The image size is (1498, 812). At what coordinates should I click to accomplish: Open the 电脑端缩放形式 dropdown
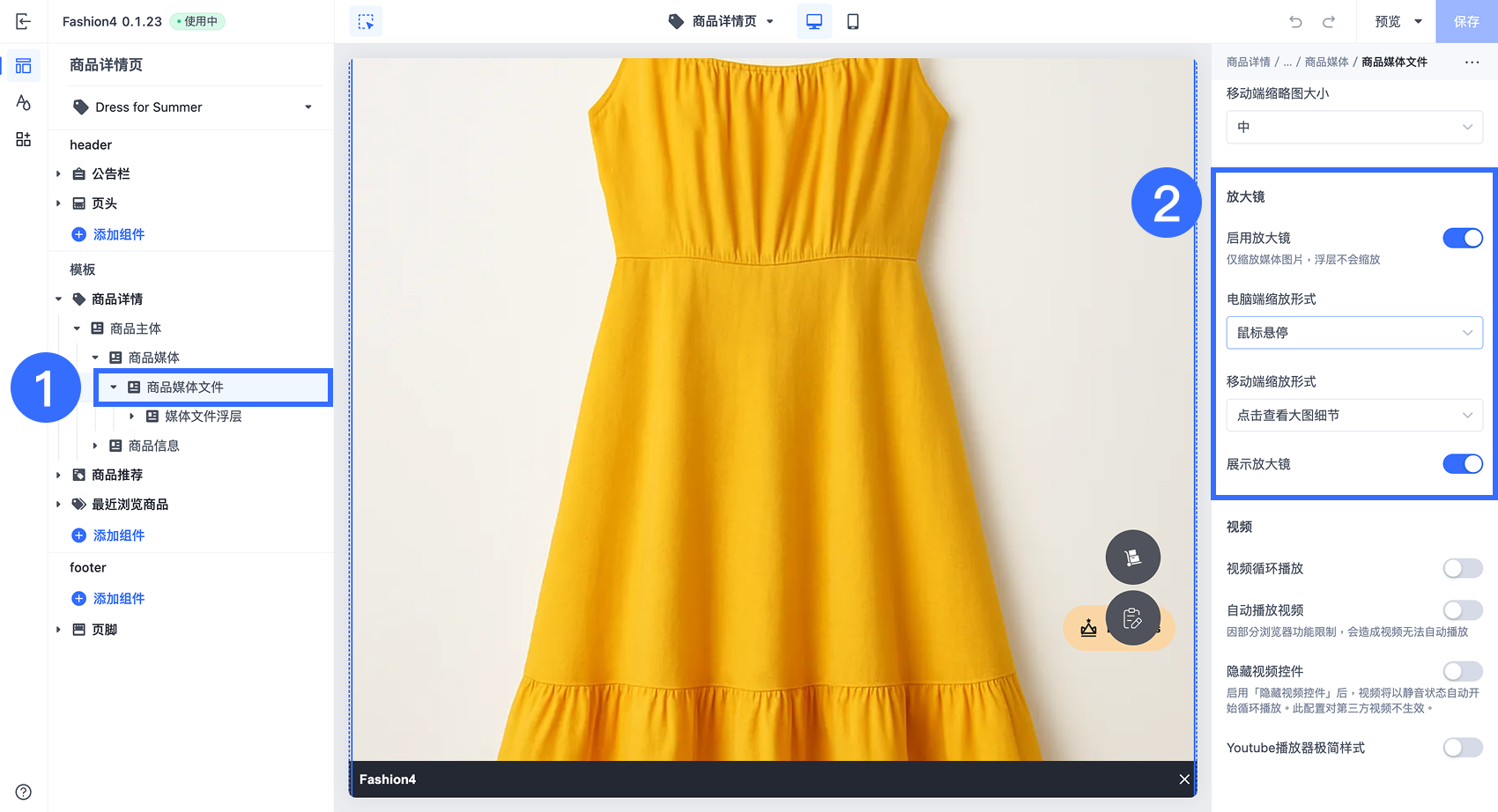[x=1353, y=333]
